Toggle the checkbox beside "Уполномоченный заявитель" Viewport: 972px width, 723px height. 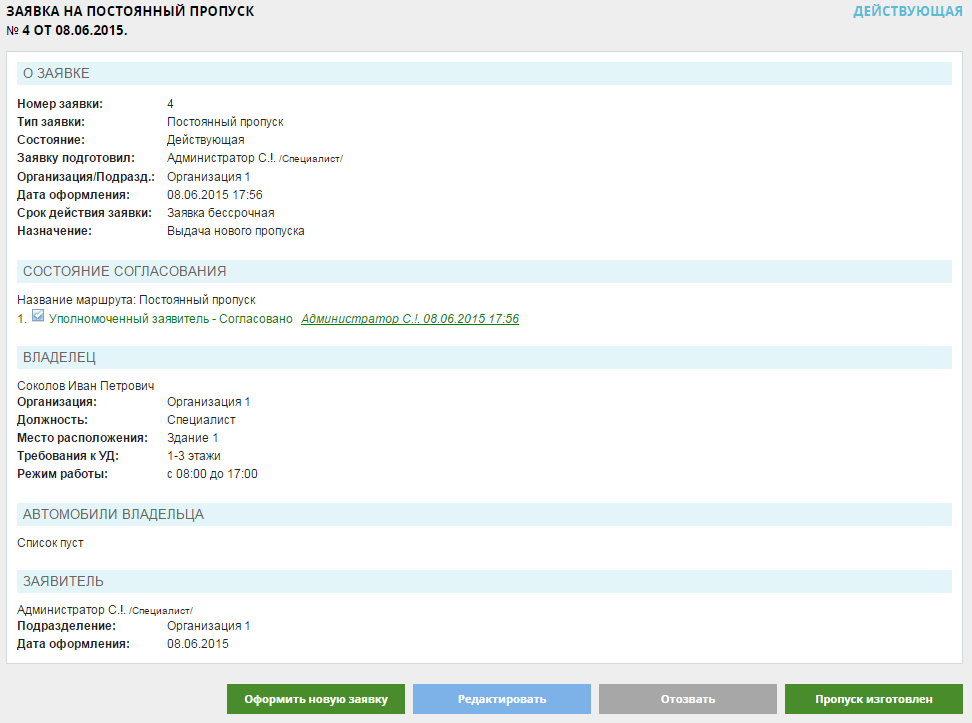(38, 317)
